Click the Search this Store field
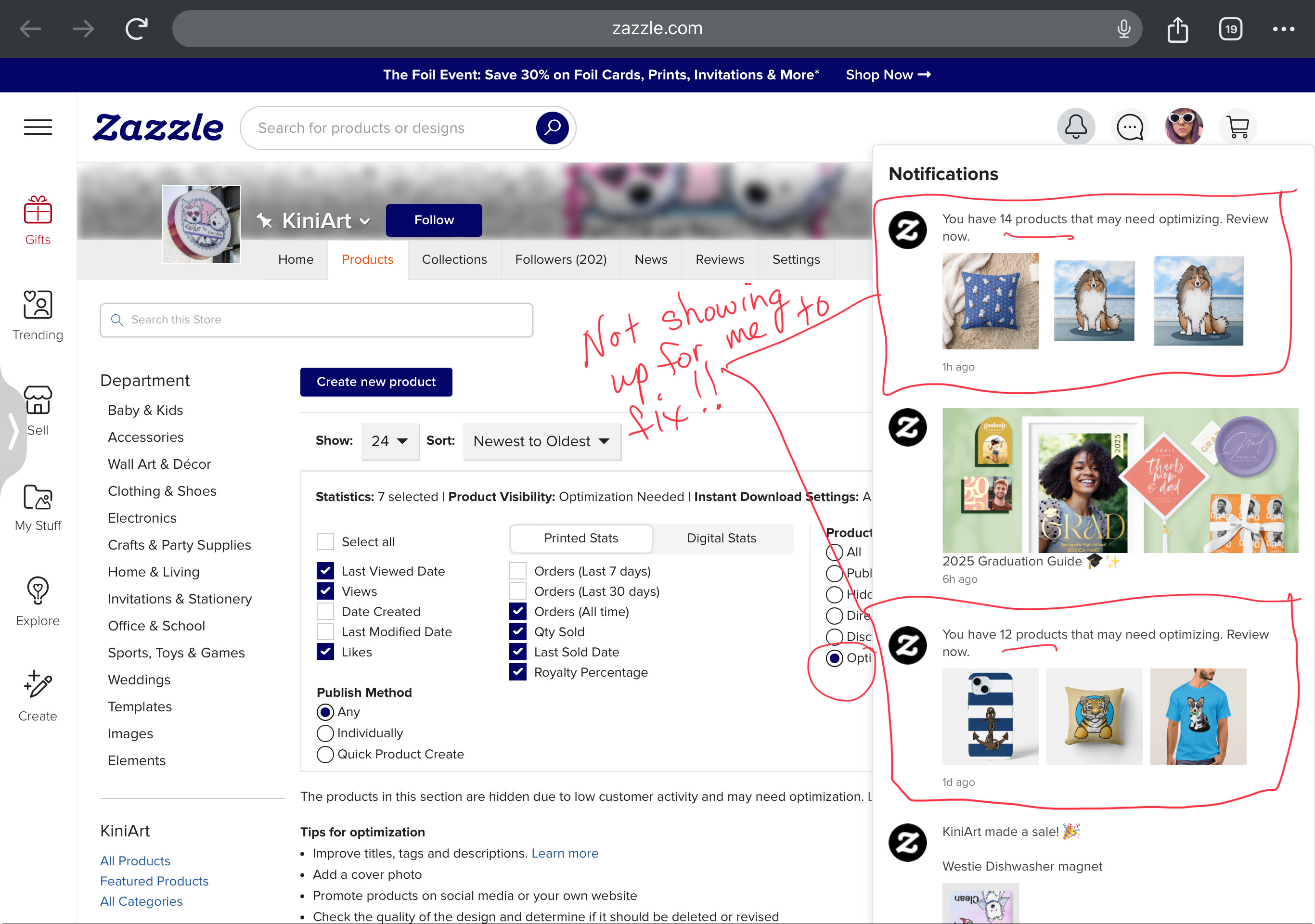Screen dimensions: 1315x924 [x=316, y=320]
